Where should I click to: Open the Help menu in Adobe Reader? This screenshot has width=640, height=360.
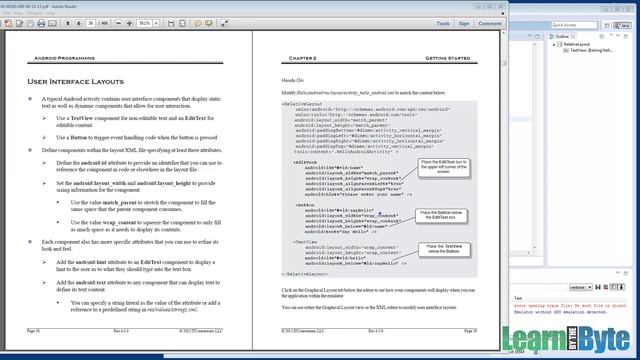click(50, 13)
